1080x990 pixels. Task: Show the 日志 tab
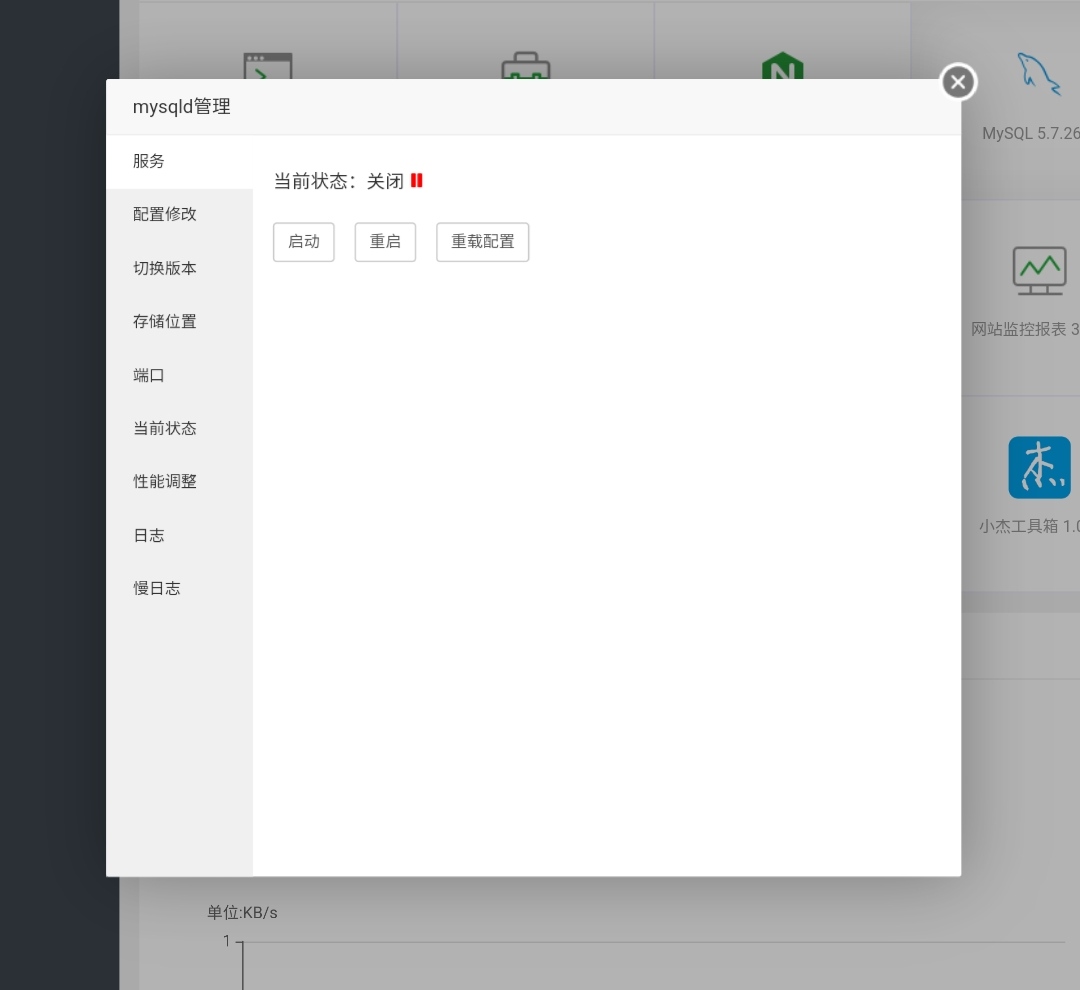149,535
